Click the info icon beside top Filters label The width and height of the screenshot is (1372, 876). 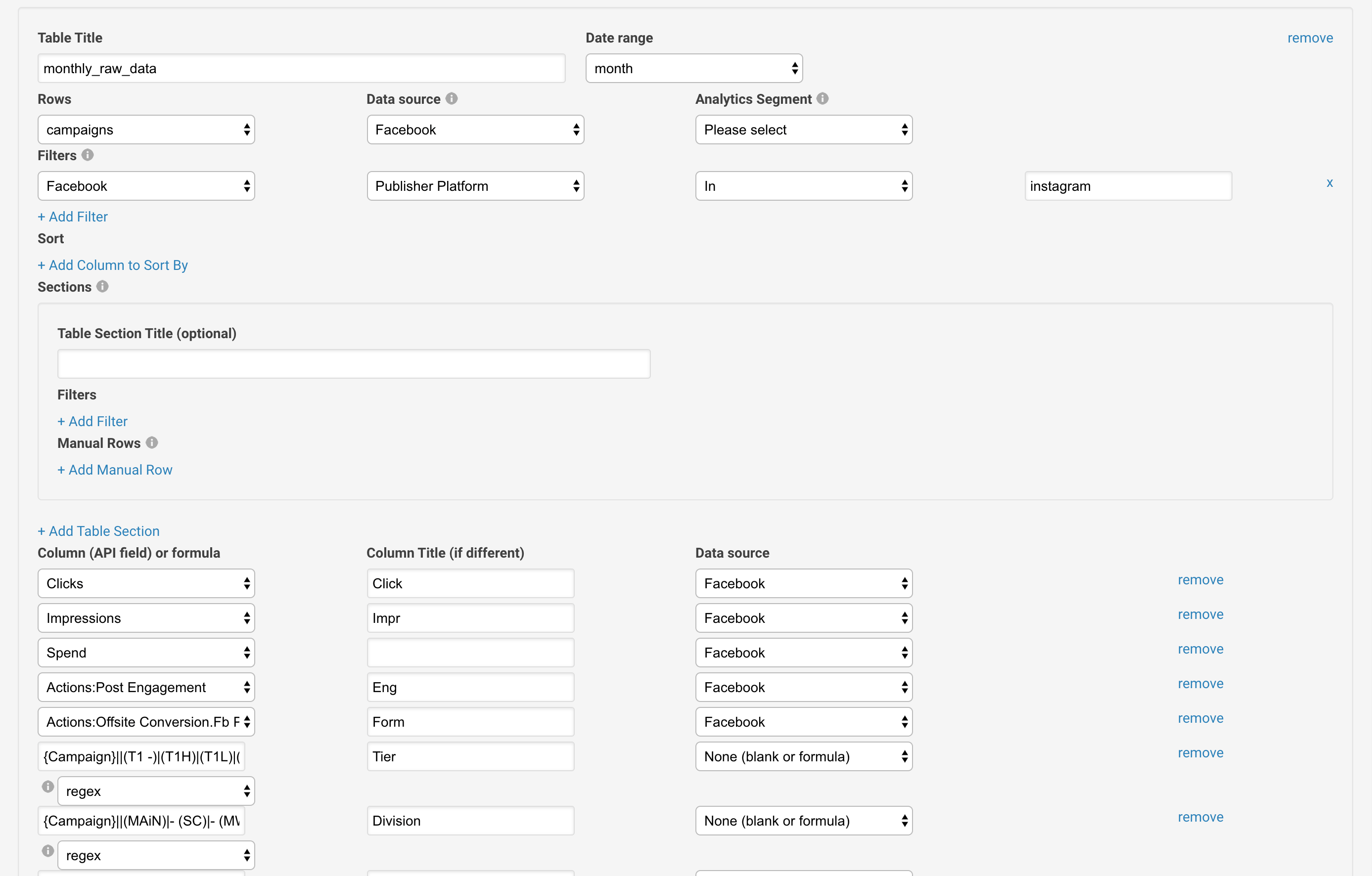87,155
